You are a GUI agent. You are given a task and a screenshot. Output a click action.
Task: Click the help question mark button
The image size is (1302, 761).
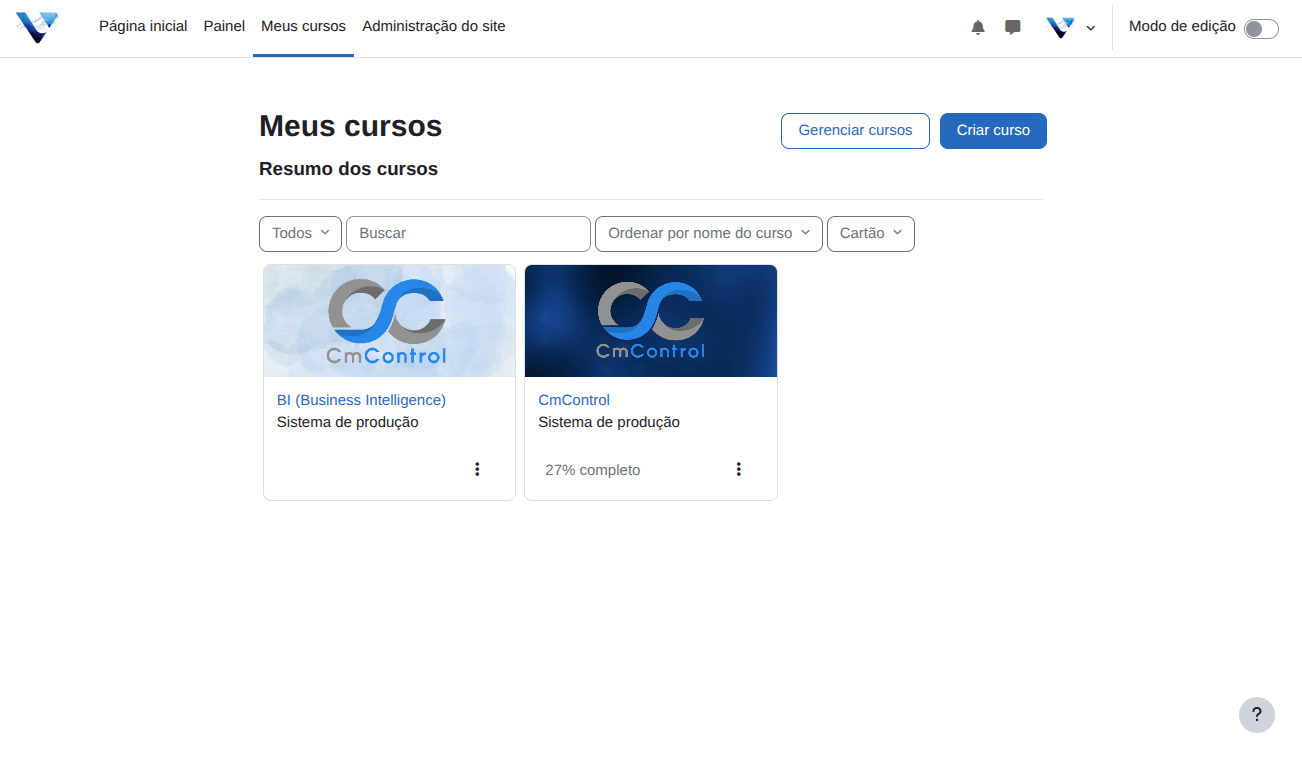pos(1256,715)
